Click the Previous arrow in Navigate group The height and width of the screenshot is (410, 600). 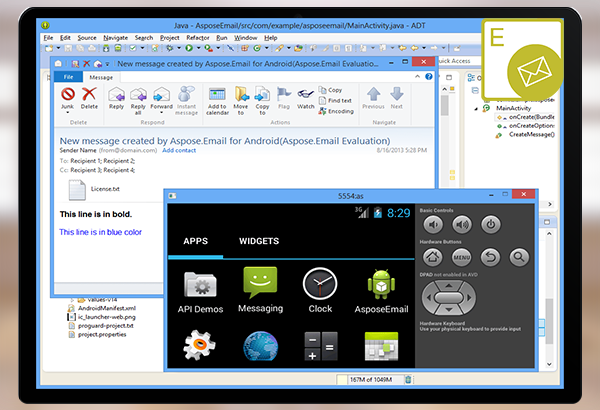[373, 94]
